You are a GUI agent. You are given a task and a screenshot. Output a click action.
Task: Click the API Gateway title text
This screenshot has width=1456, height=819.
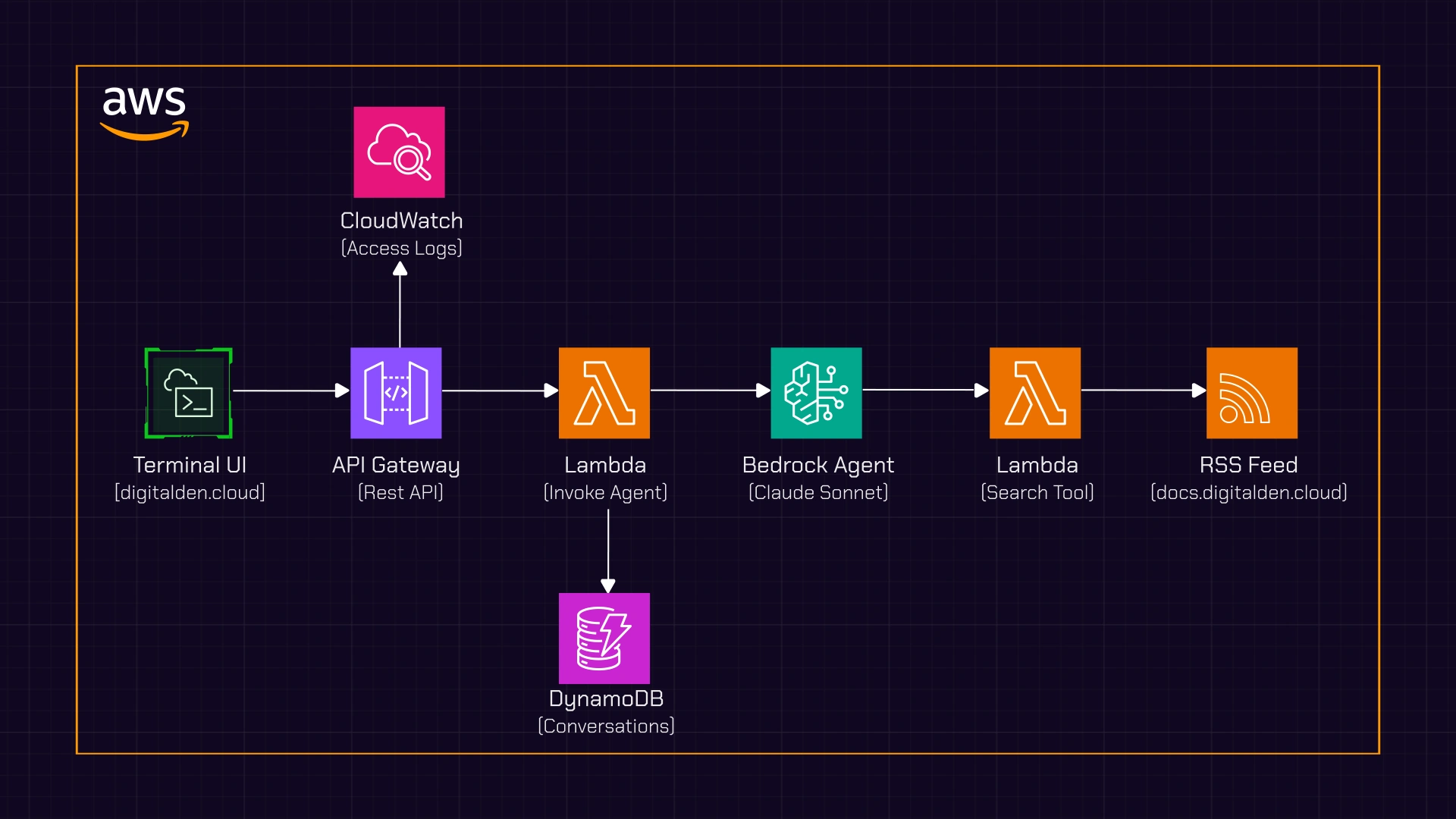[396, 465]
